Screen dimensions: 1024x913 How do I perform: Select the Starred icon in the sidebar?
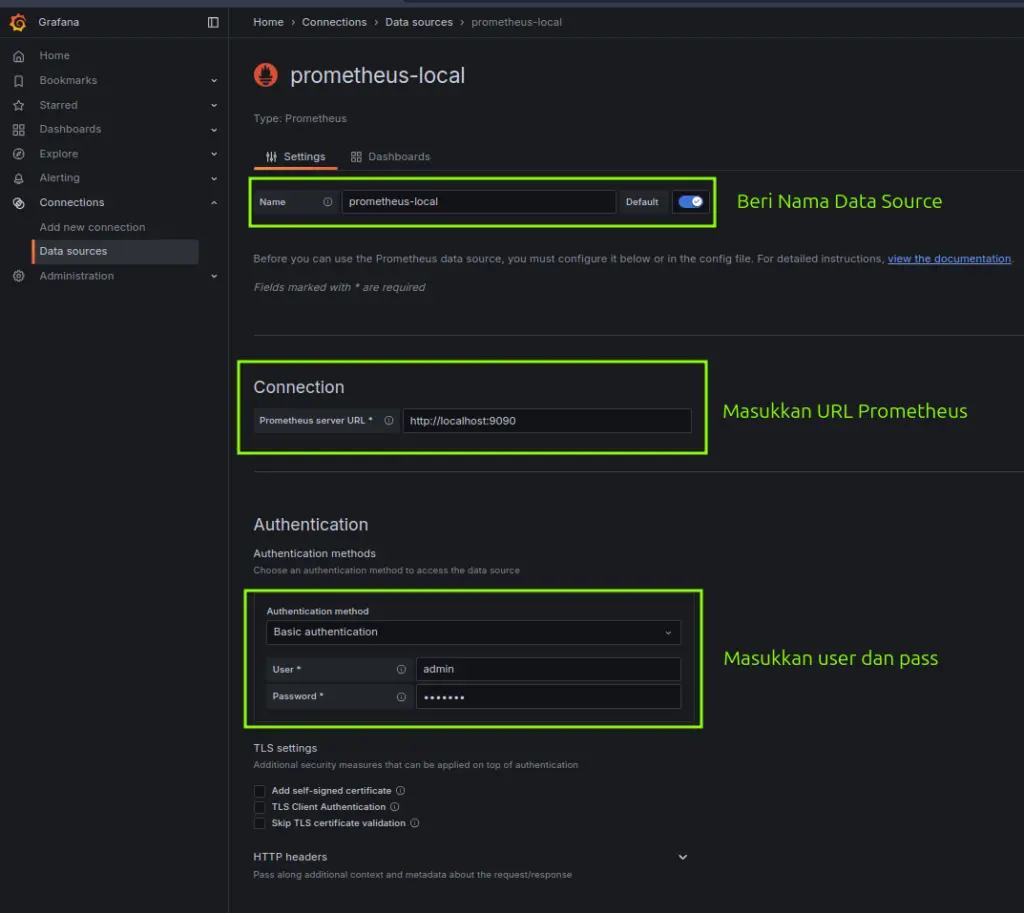[21, 104]
